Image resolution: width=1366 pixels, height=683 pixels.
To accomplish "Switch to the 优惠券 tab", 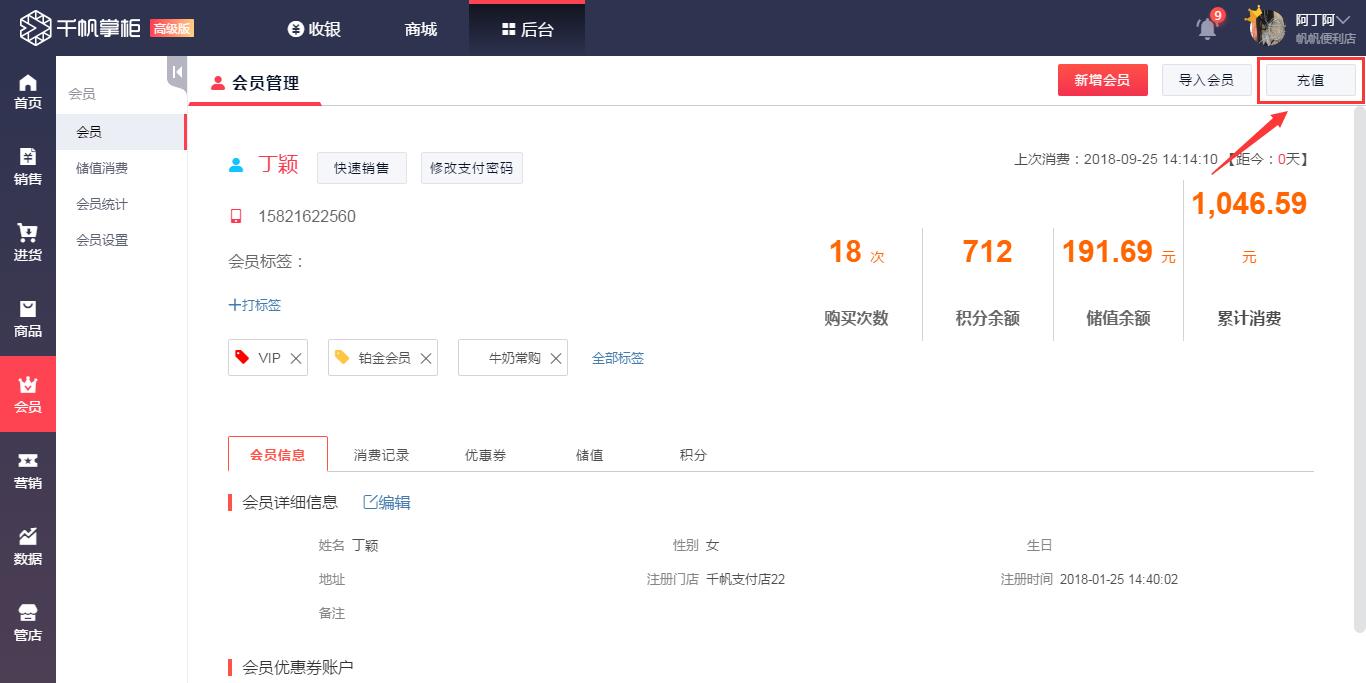I will point(485,455).
